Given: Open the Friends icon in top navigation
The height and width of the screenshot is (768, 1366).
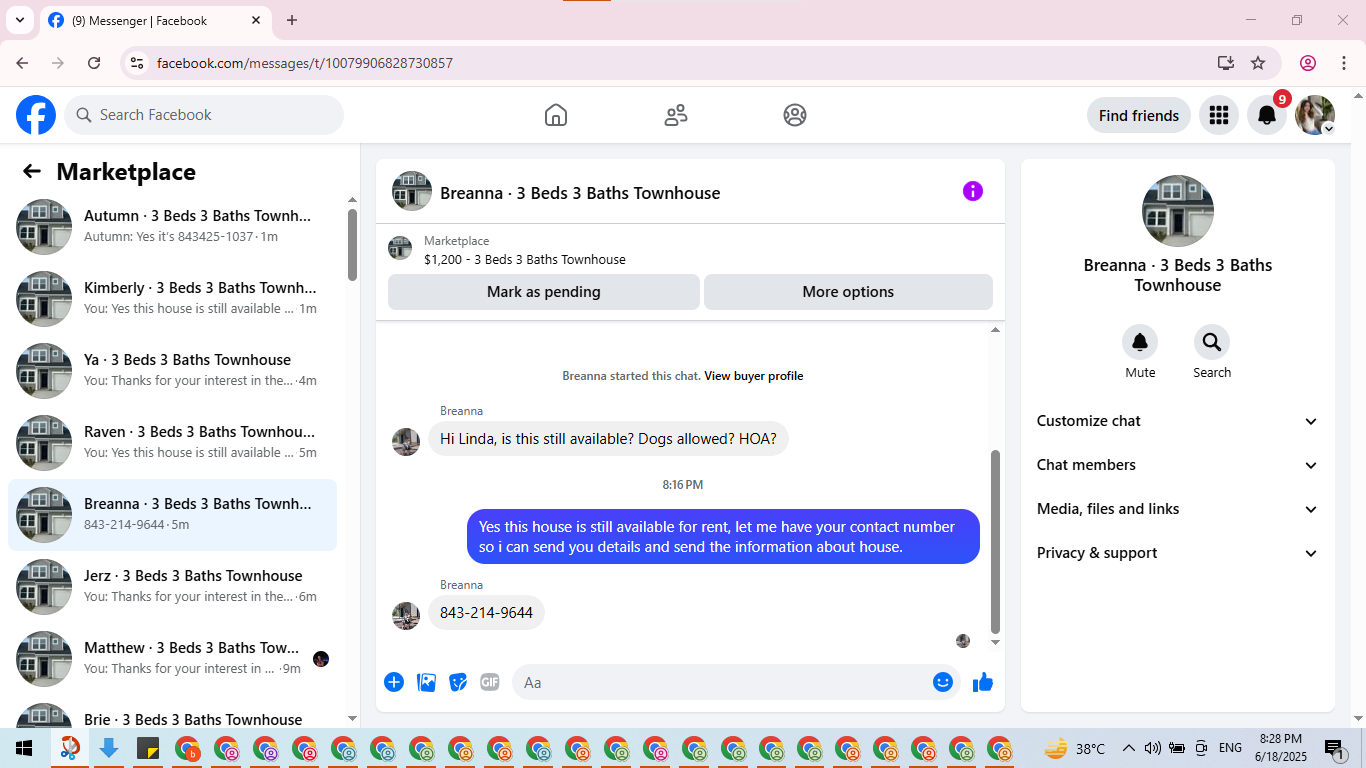Looking at the screenshot, I should coord(676,115).
